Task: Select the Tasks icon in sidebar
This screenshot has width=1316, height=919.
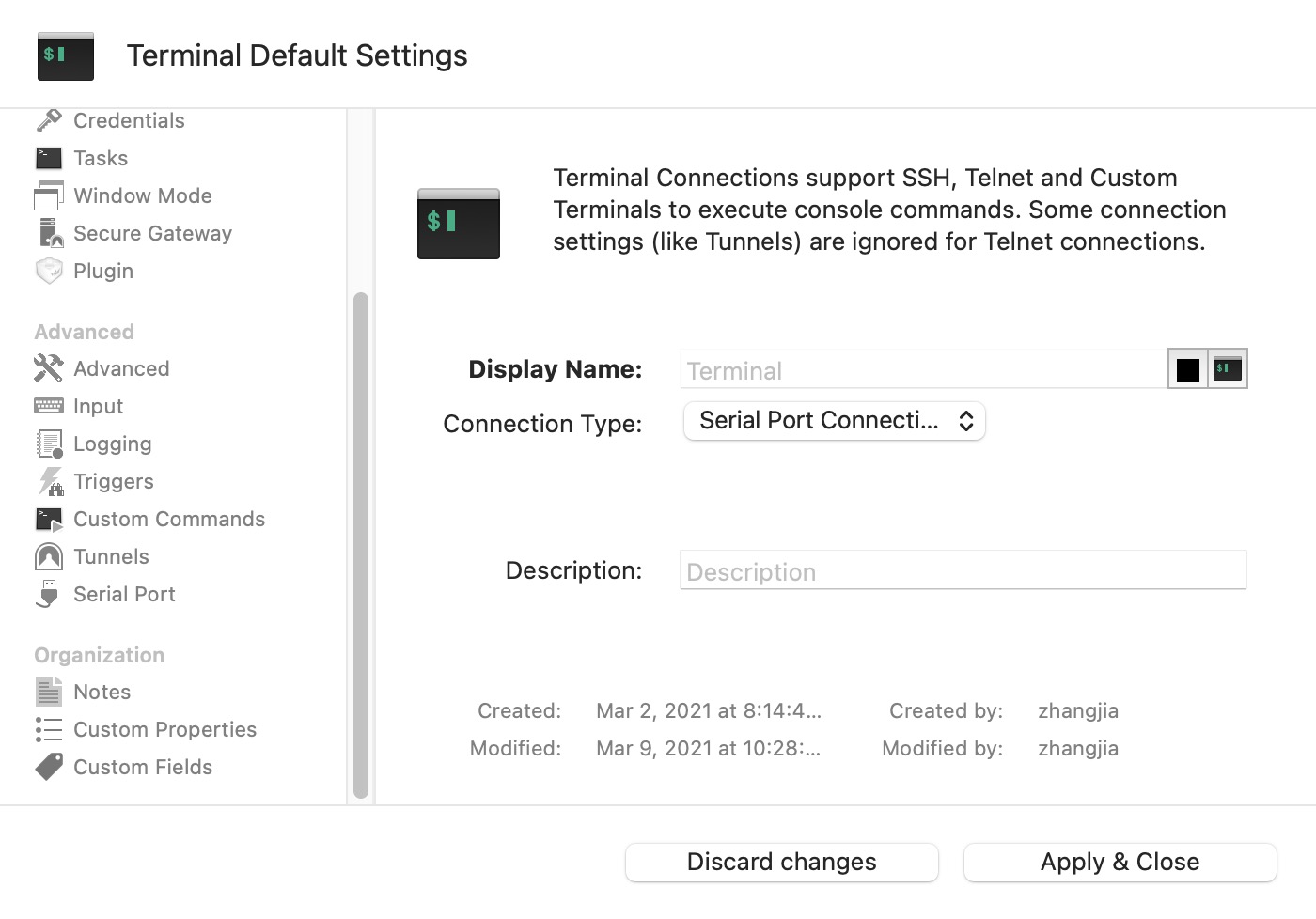Action: click(49, 158)
